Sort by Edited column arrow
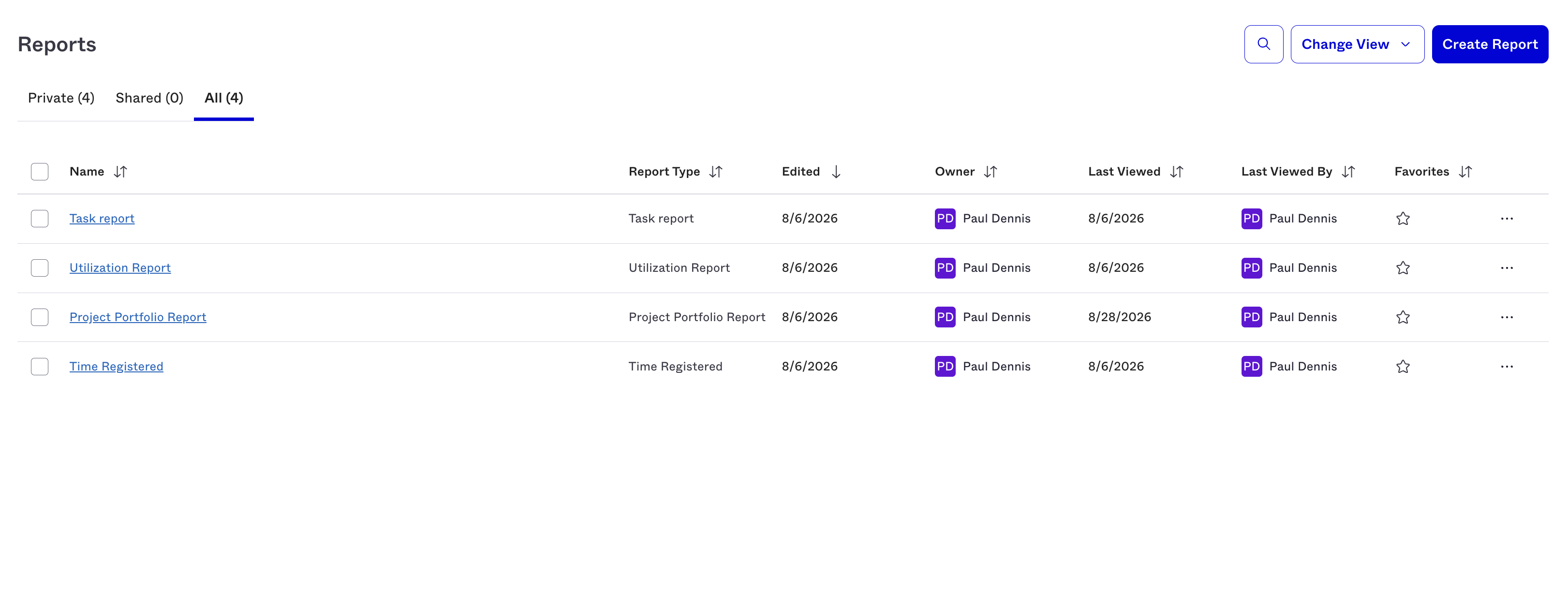Image resolution: width=1568 pixels, height=591 pixels. (836, 172)
